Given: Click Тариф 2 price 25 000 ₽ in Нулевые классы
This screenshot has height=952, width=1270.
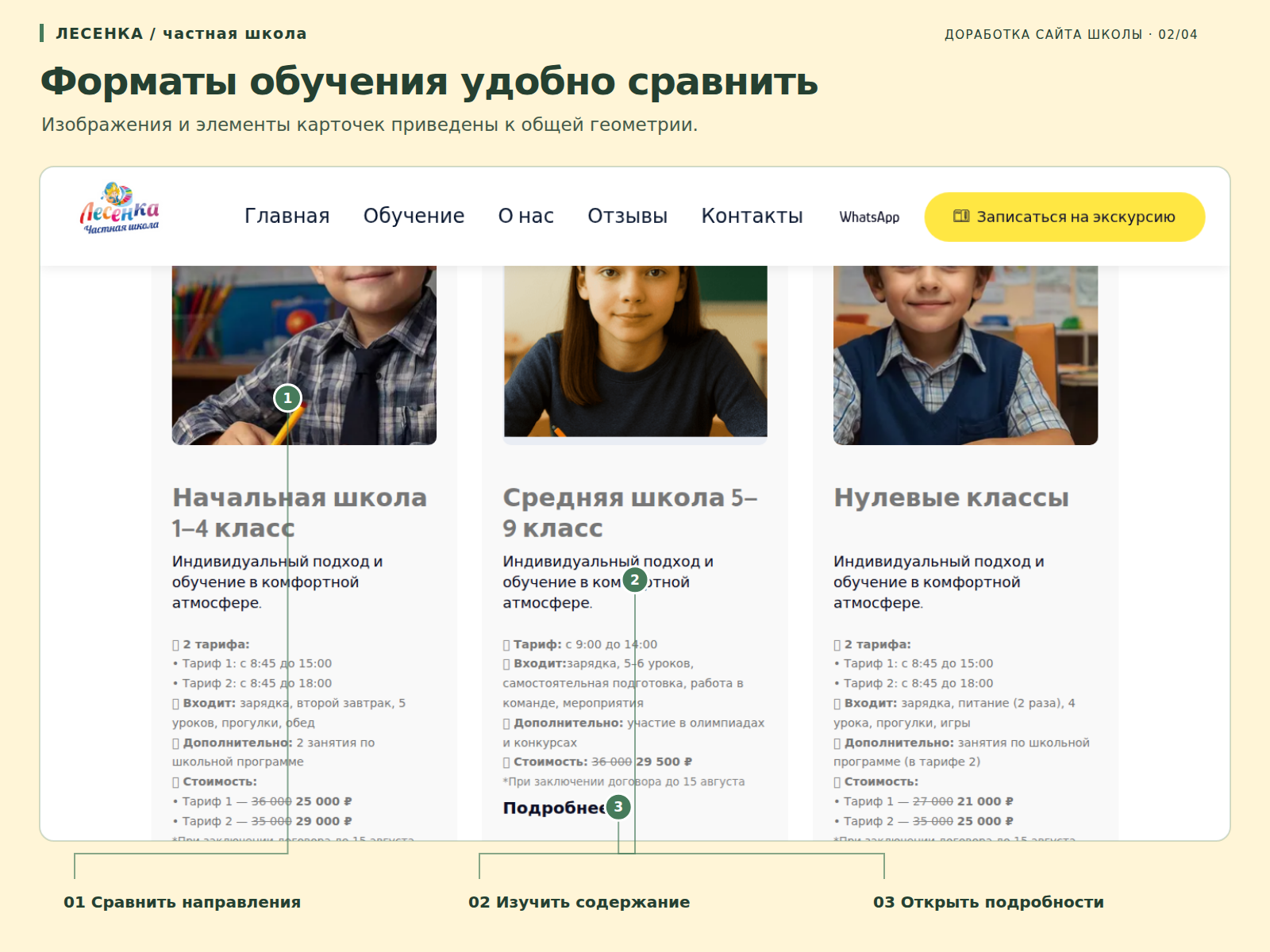Looking at the screenshot, I should 985,821.
